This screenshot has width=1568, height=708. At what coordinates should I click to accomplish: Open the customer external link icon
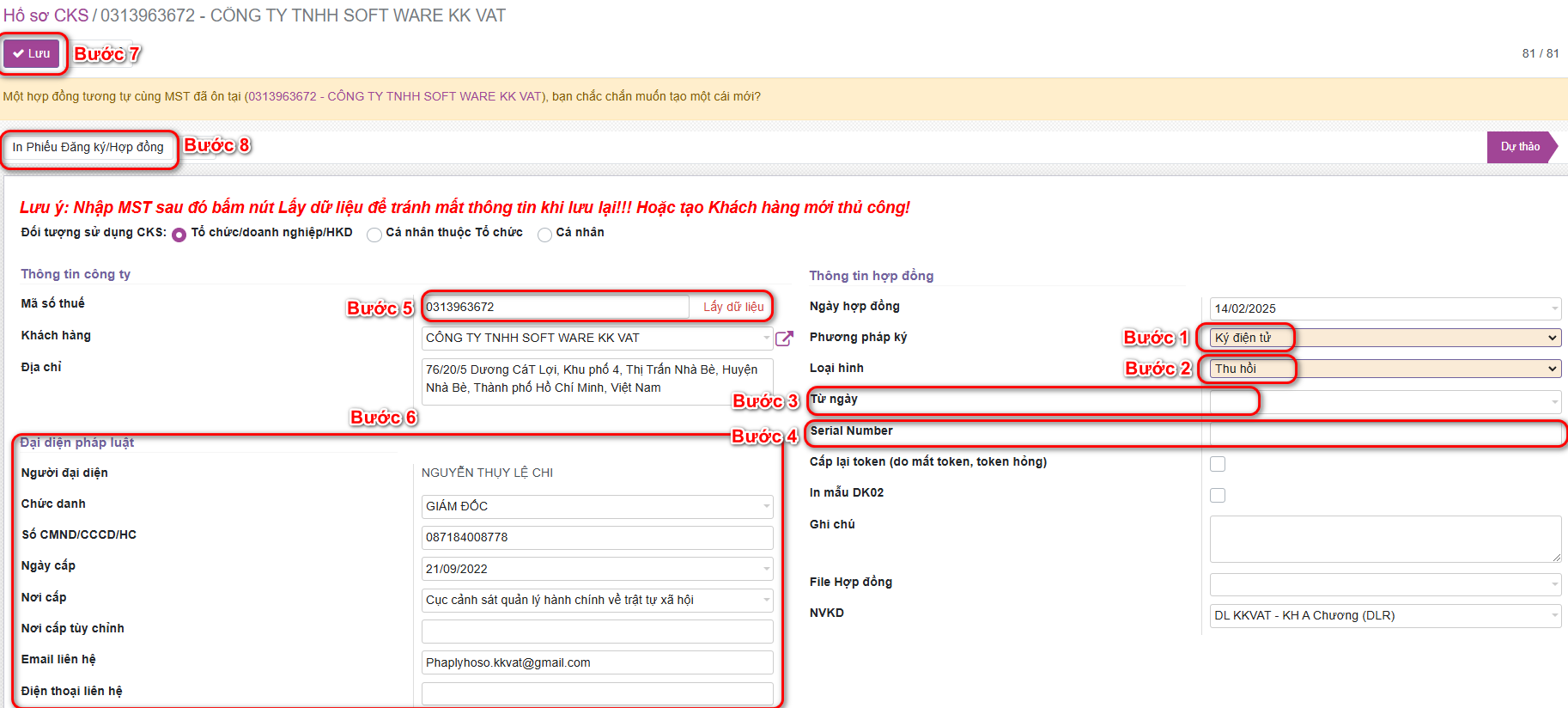(x=783, y=339)
